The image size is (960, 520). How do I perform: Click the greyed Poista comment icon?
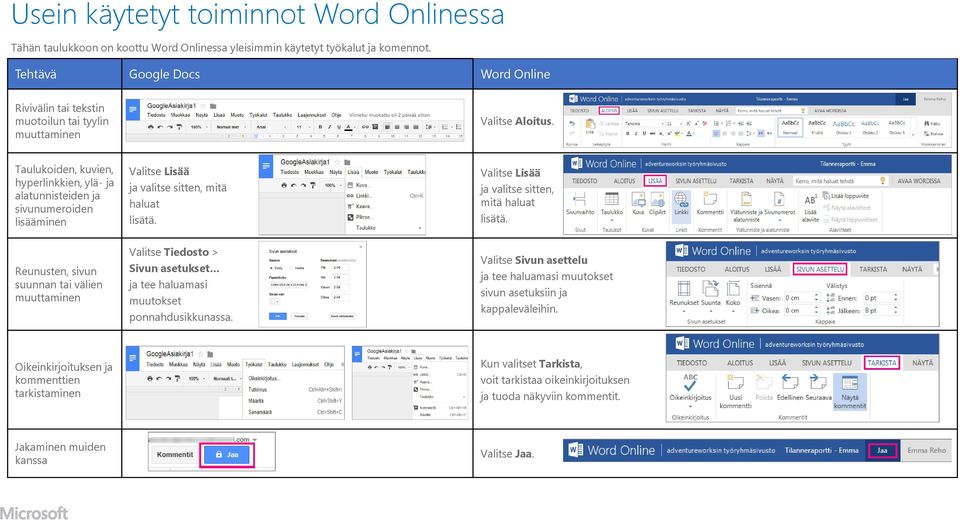pyautogui.click(x=763, y=383)
